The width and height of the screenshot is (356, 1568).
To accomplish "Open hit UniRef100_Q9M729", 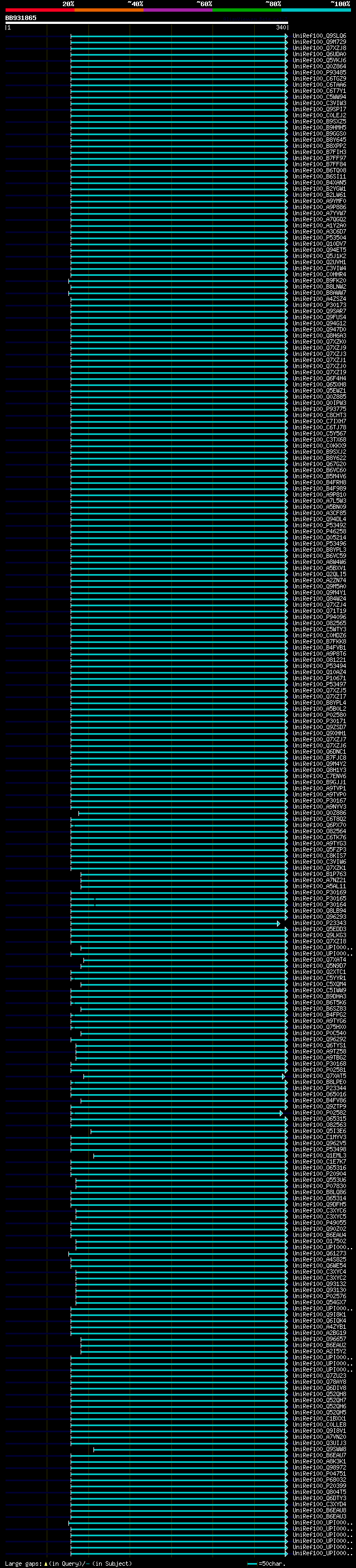I will 319,42.
